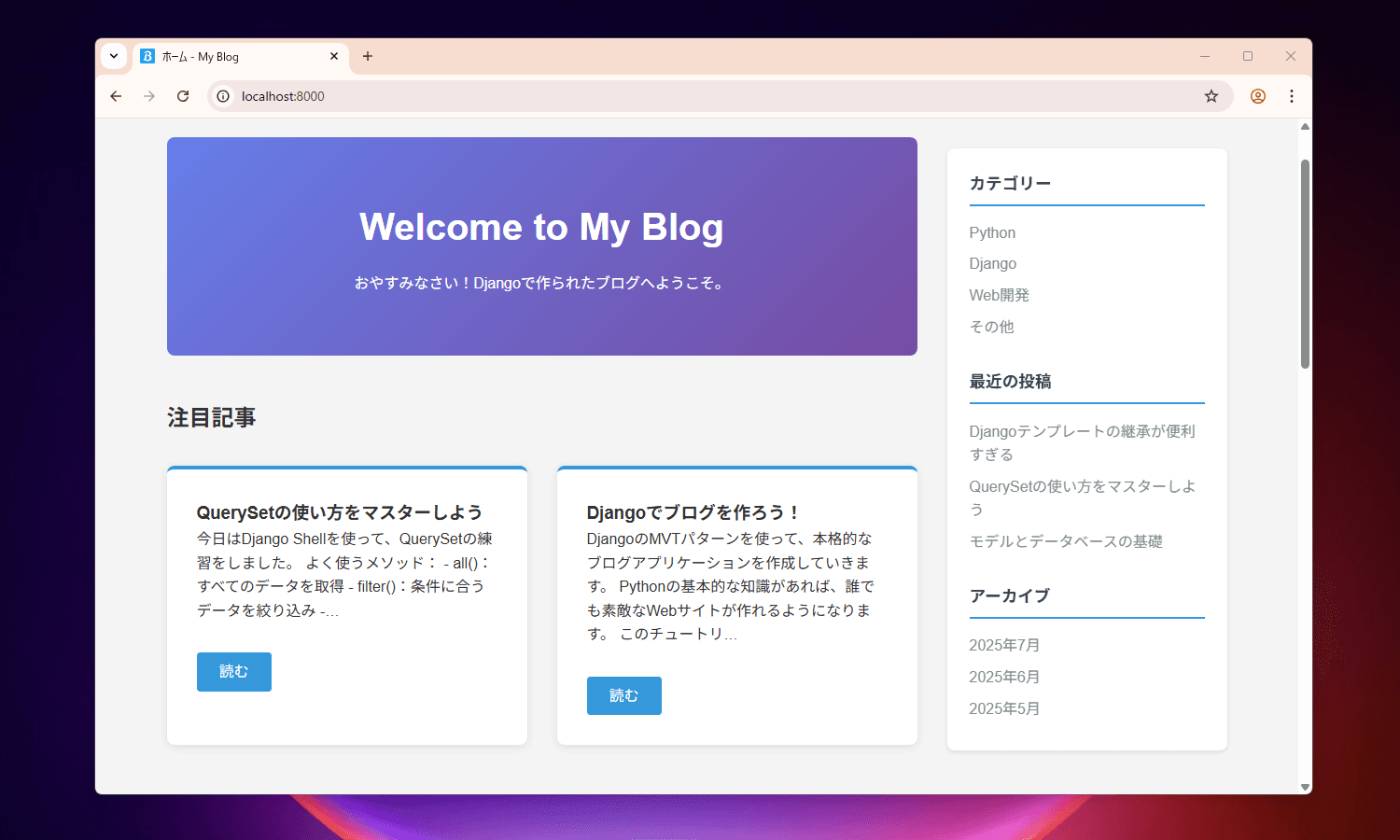
Task: Minimize the browser window
Action: [1205, 57]
